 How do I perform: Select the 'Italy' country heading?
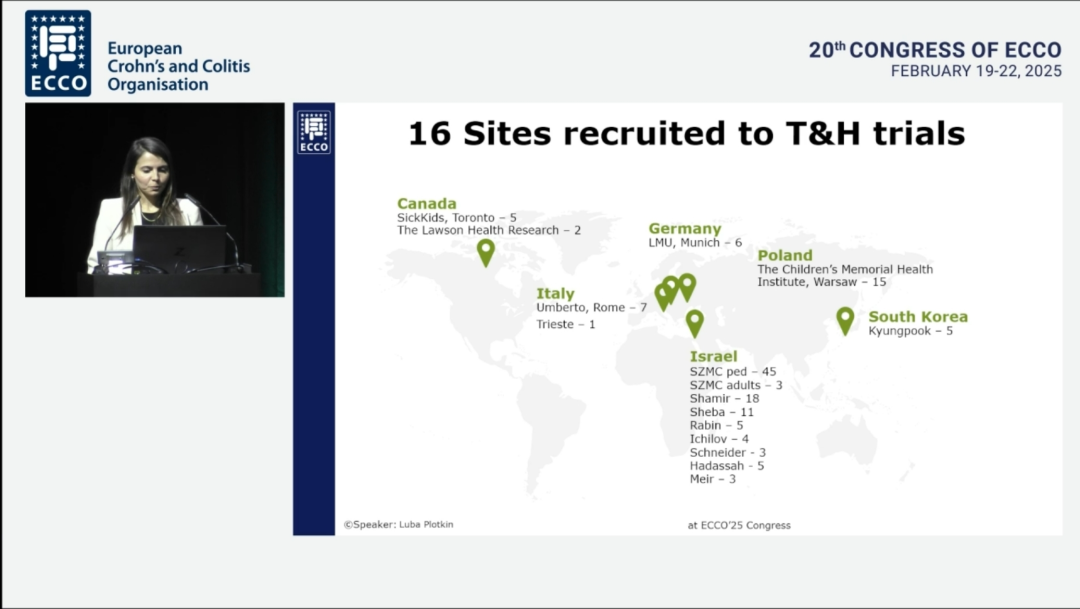pyautogui.click(x=555, y=294)
